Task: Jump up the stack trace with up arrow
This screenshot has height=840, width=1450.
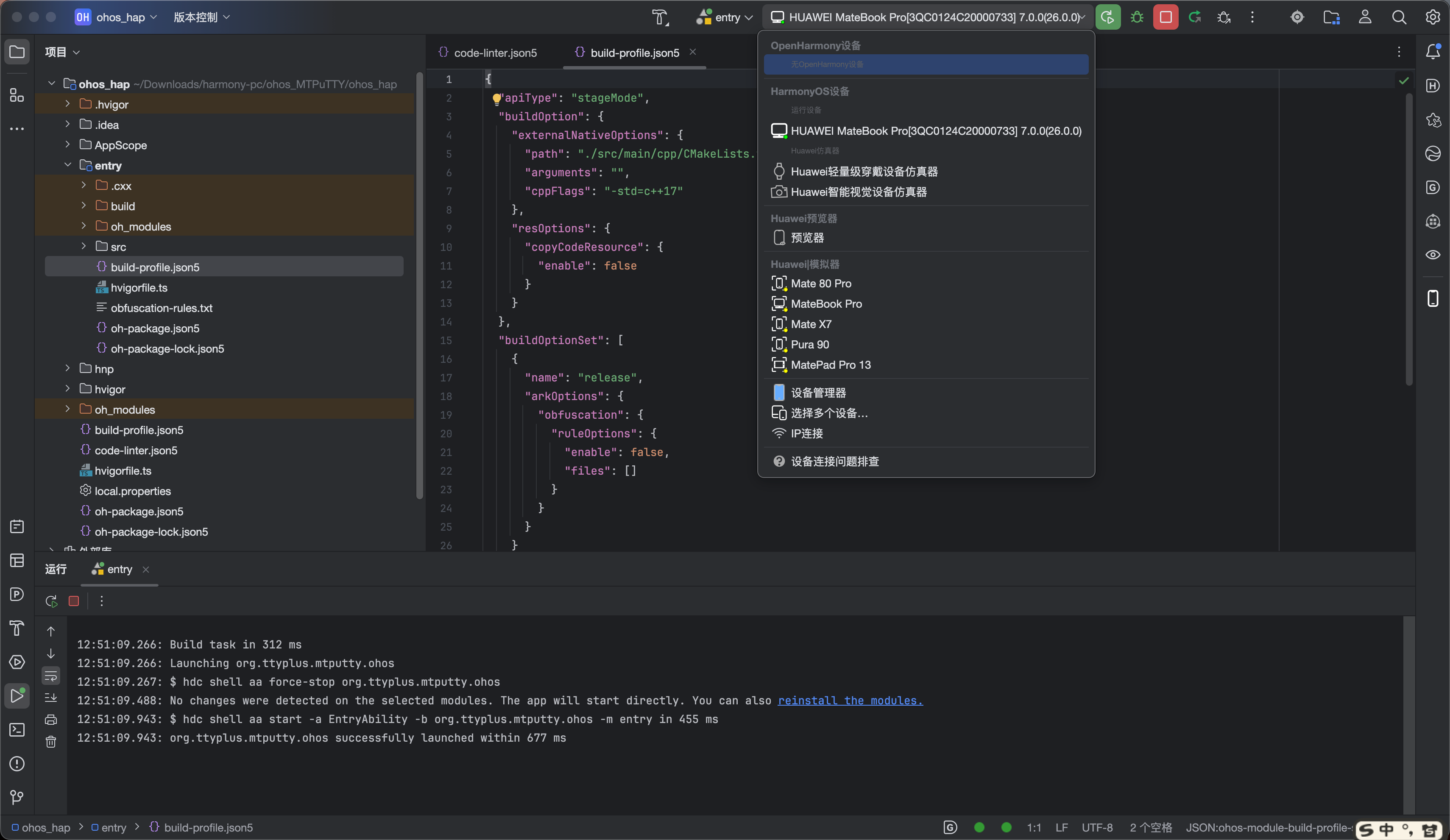Action: 51,631
